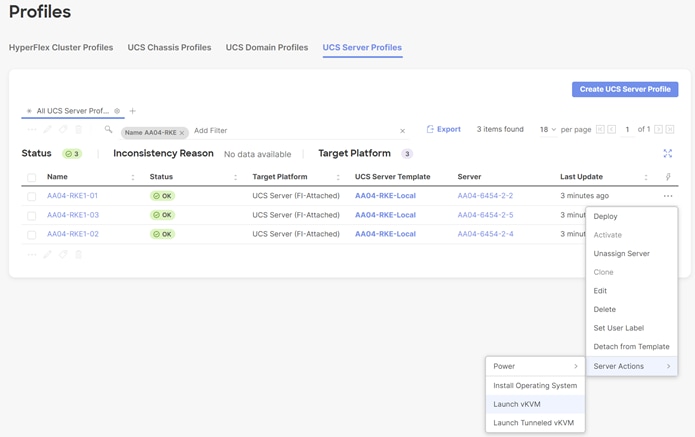This screenshot has height=437, width=695.
Task: Open profile AA04-RKE1-03
Action: (x=73, y=215)
